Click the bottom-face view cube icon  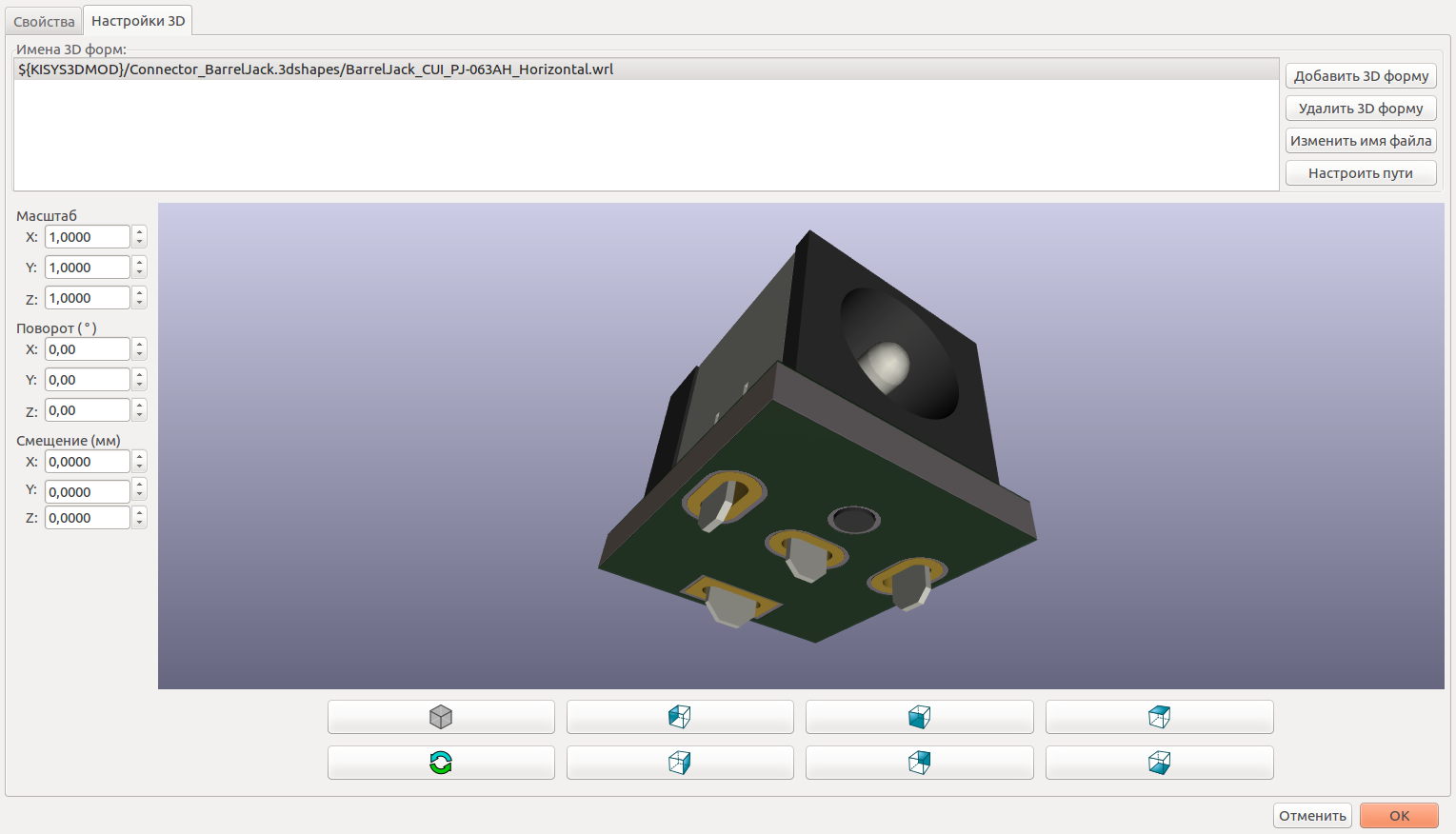click(1159, 763)
